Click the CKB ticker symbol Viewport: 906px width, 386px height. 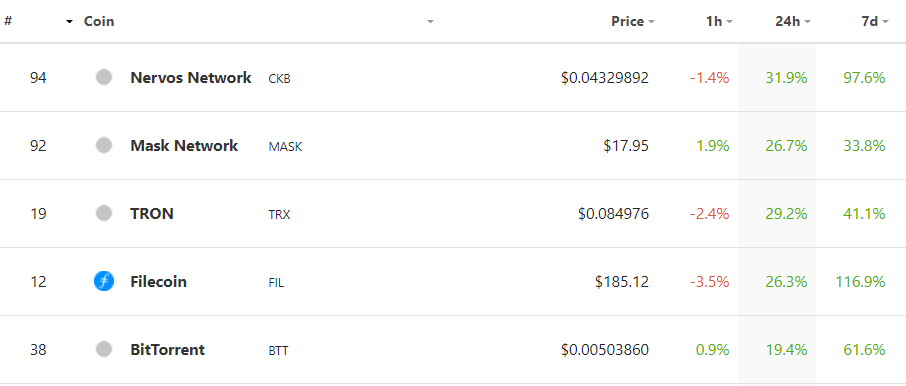click(x=280, y=79)
